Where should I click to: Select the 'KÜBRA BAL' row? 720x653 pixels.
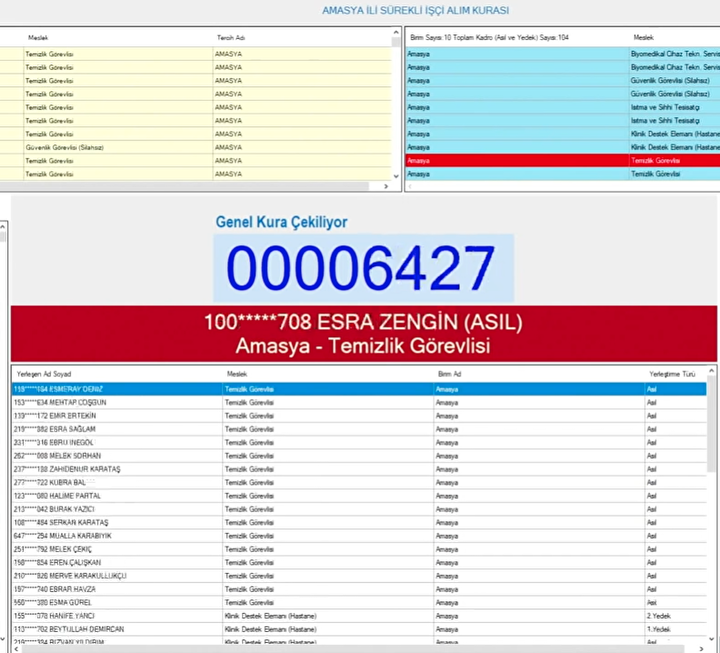click(359, 483)
